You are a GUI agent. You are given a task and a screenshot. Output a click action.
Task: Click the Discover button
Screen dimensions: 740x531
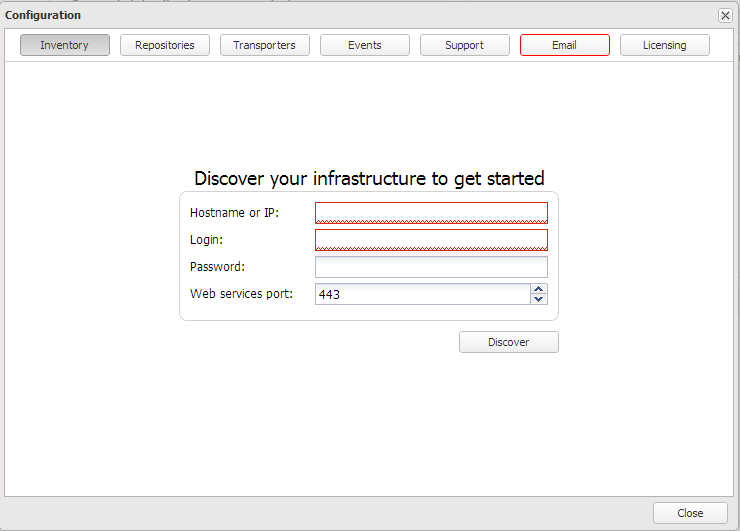(509, 342)
